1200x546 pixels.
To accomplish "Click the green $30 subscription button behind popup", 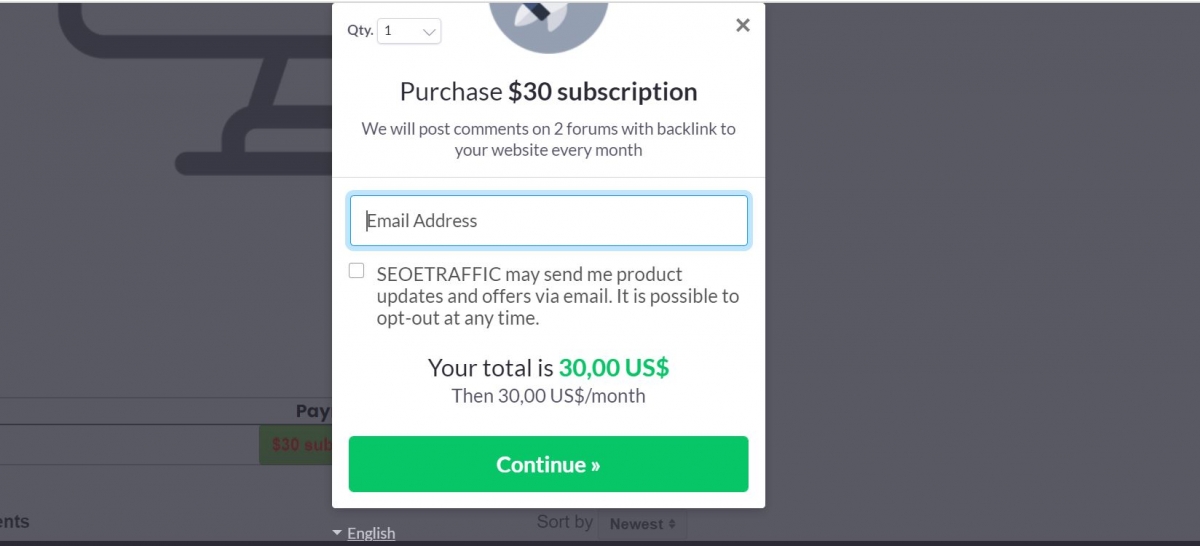I will [296, 444].
